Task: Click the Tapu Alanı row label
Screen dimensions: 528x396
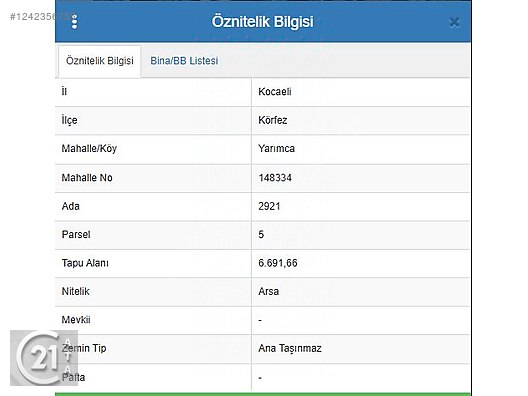Action: click(85, 263)
